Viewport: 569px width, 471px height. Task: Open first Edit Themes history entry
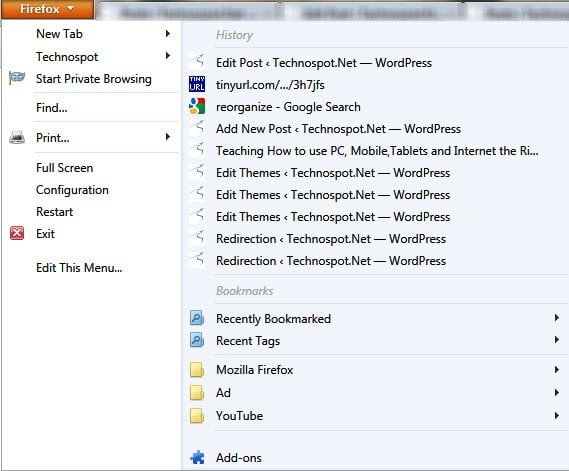click(333, 173)
